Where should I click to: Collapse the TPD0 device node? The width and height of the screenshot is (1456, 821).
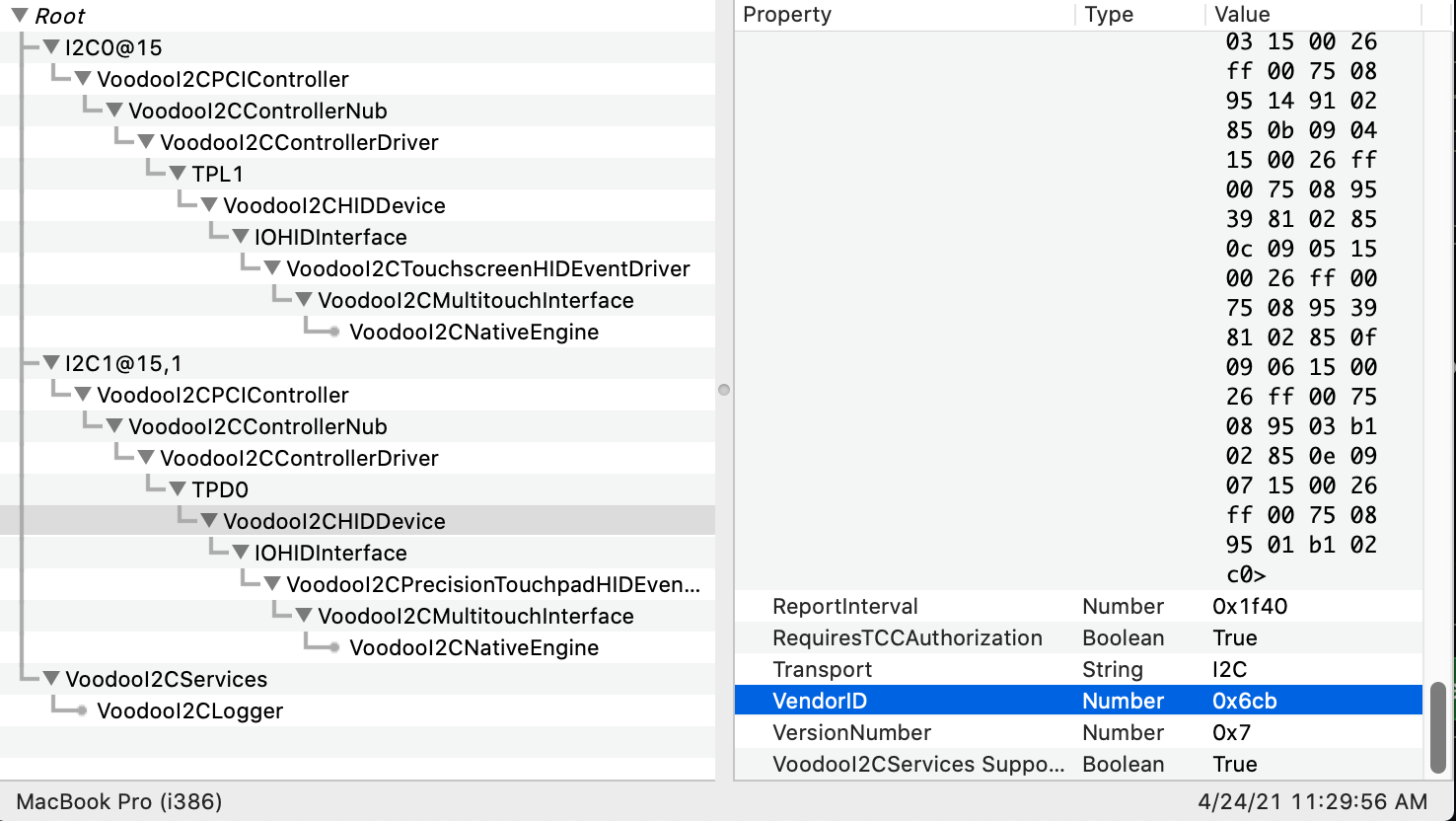(177, 489)
